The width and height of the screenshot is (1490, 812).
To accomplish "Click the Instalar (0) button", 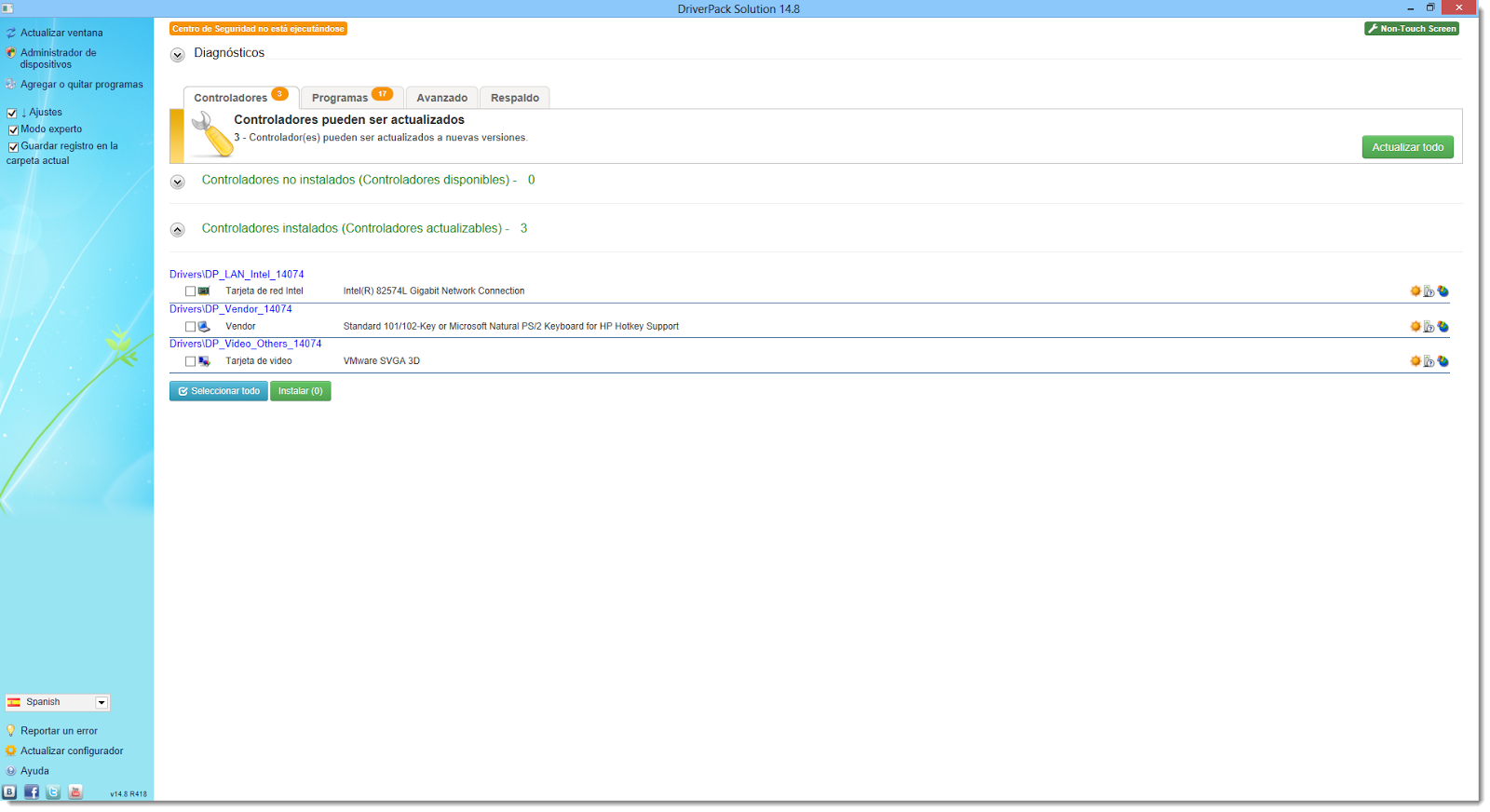I will tap(301, 391).
